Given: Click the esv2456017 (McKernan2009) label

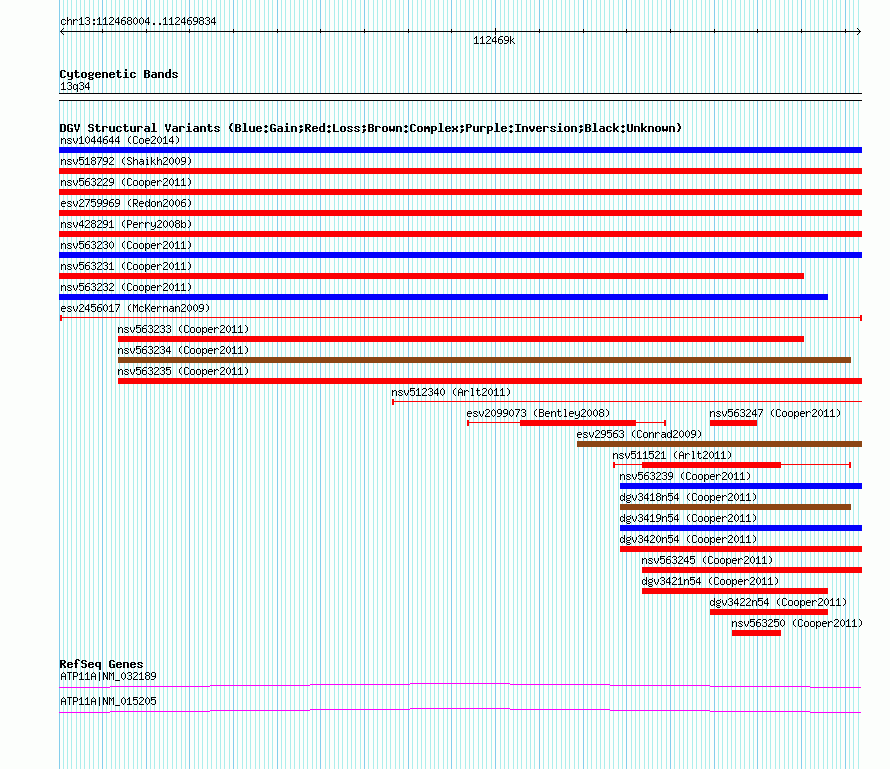Looking at the screenshot, I should 135,308.
